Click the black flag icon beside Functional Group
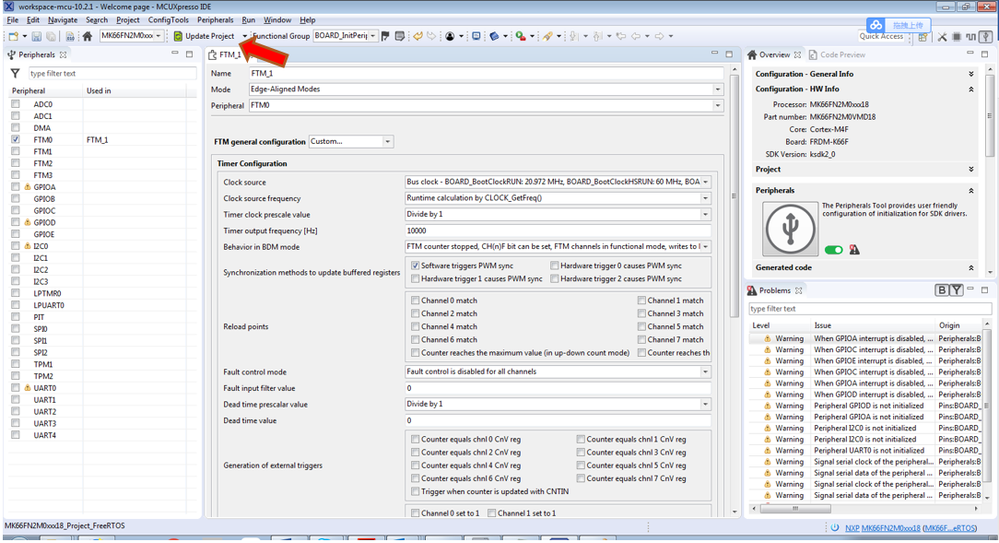The width and height of the screenshot is (999, 543). 385,36
